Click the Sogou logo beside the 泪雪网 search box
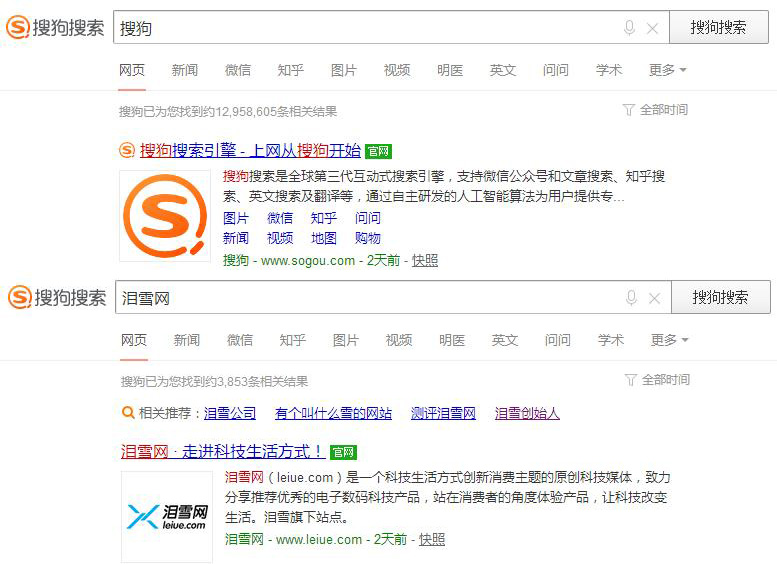This screenshot has height=564, width=777. [x=57, y=297]
